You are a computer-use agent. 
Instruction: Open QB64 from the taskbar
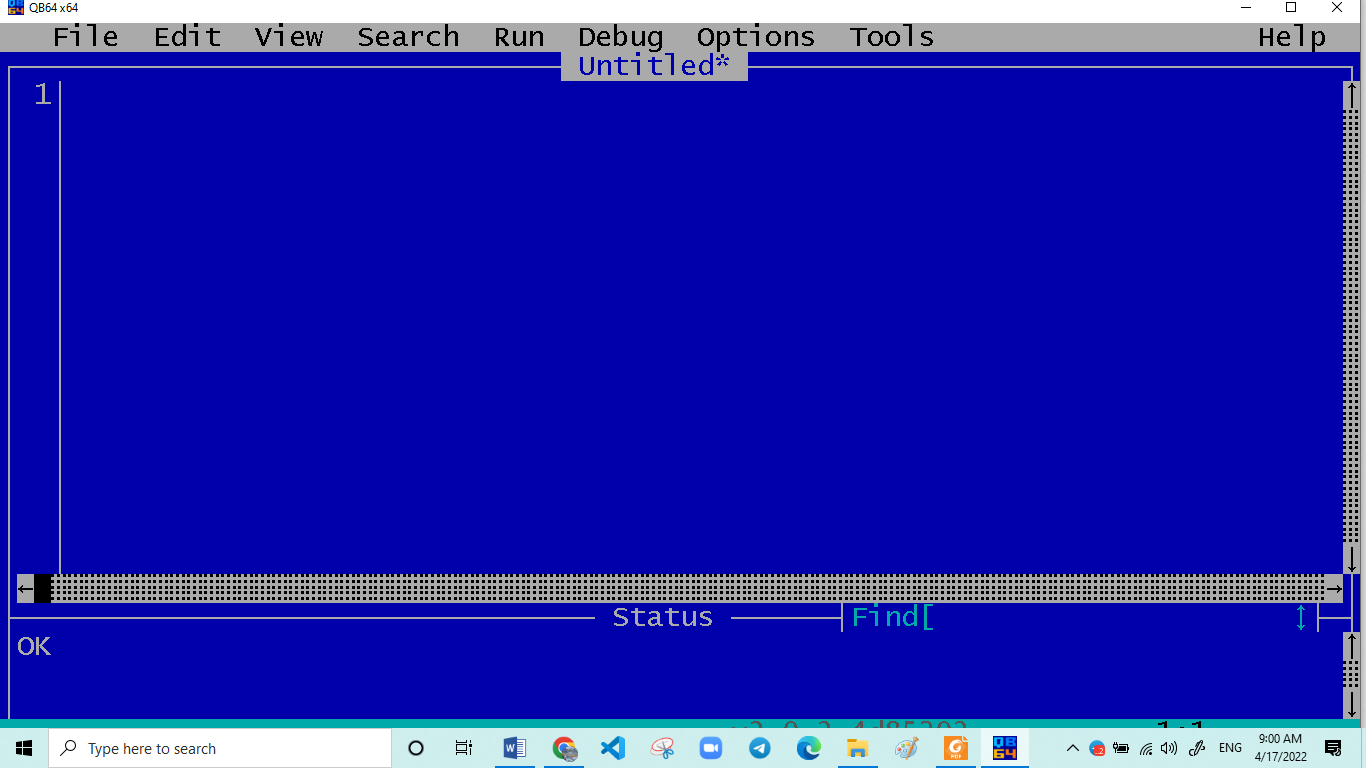(x=1004, y=747)
